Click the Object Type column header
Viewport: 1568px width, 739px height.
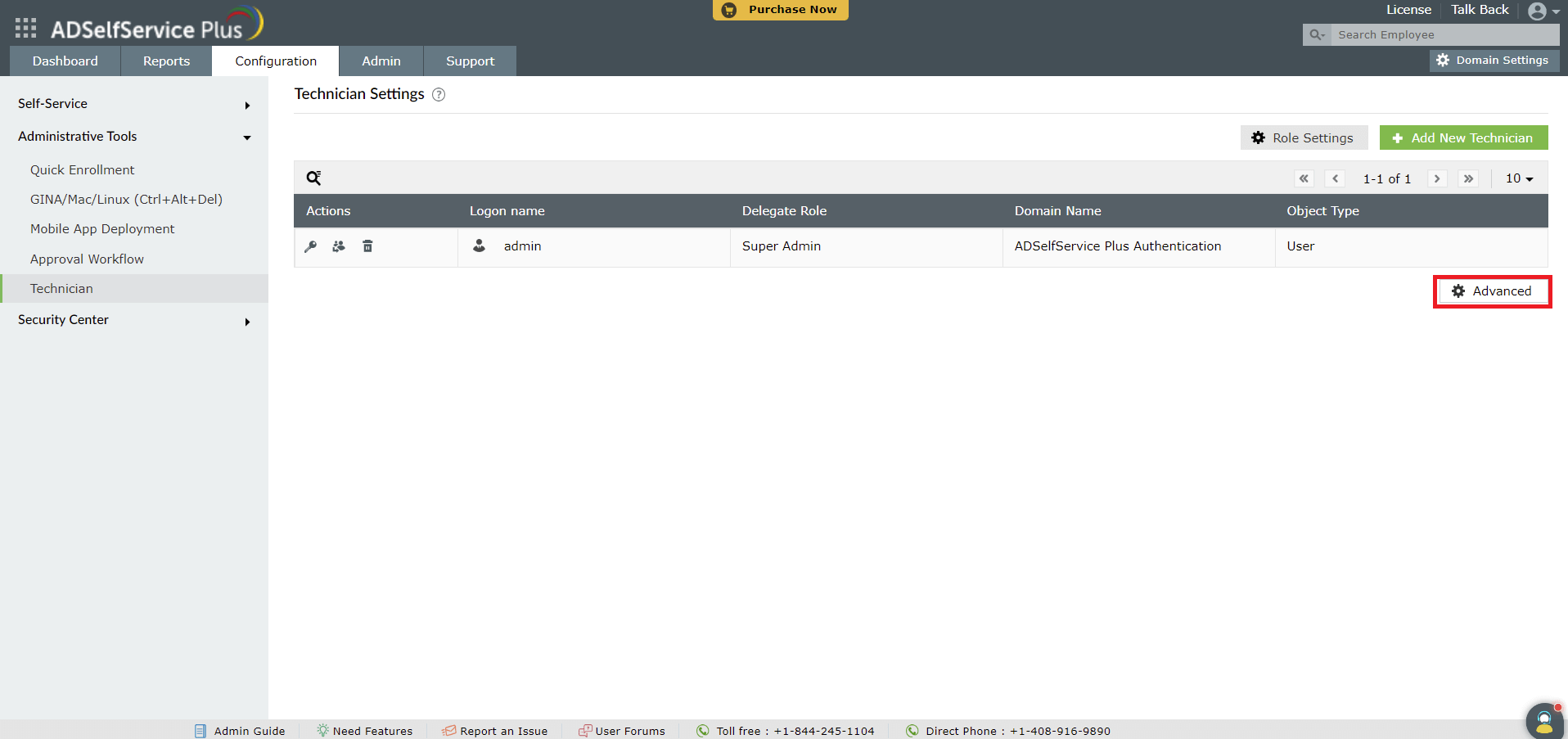point(1322,211)
